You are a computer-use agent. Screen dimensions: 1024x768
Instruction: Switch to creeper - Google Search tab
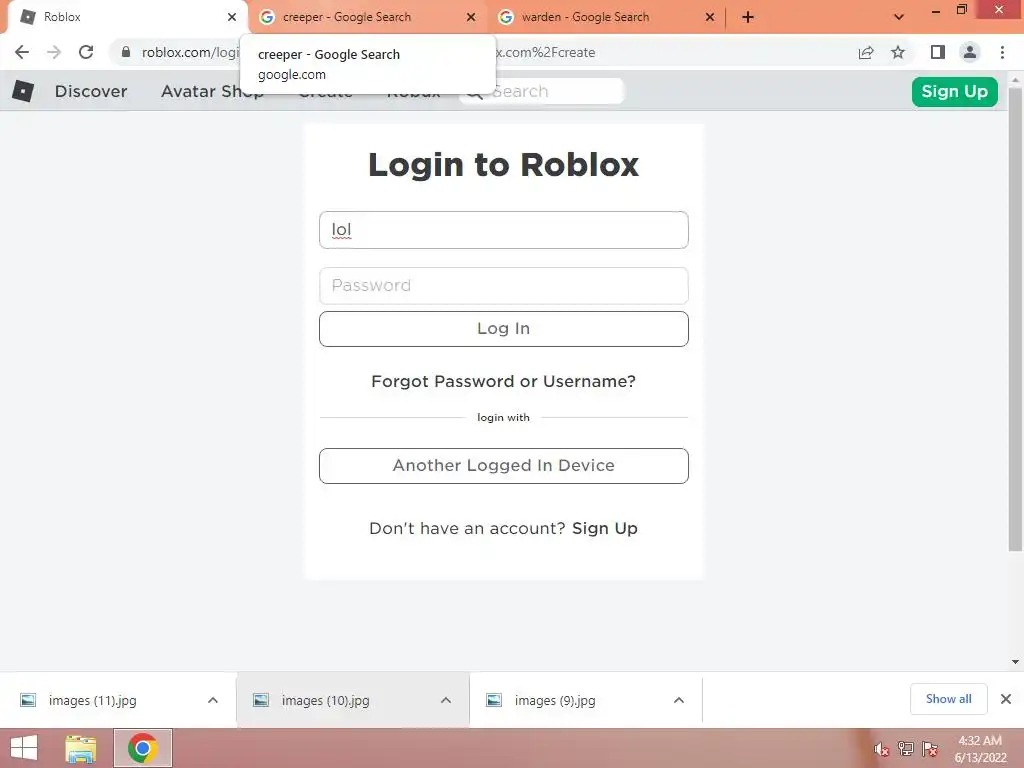pos(366,17)
